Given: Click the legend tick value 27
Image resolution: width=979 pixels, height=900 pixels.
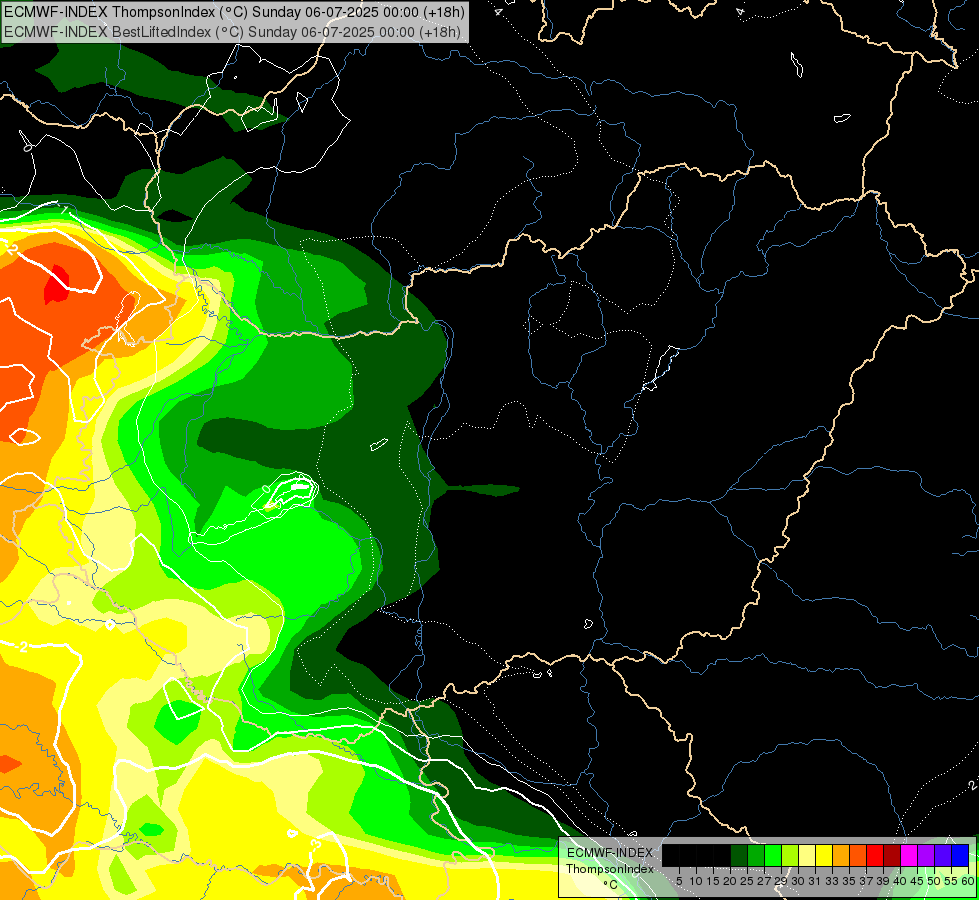Looking at the screenshot, I should pos(764,881).
